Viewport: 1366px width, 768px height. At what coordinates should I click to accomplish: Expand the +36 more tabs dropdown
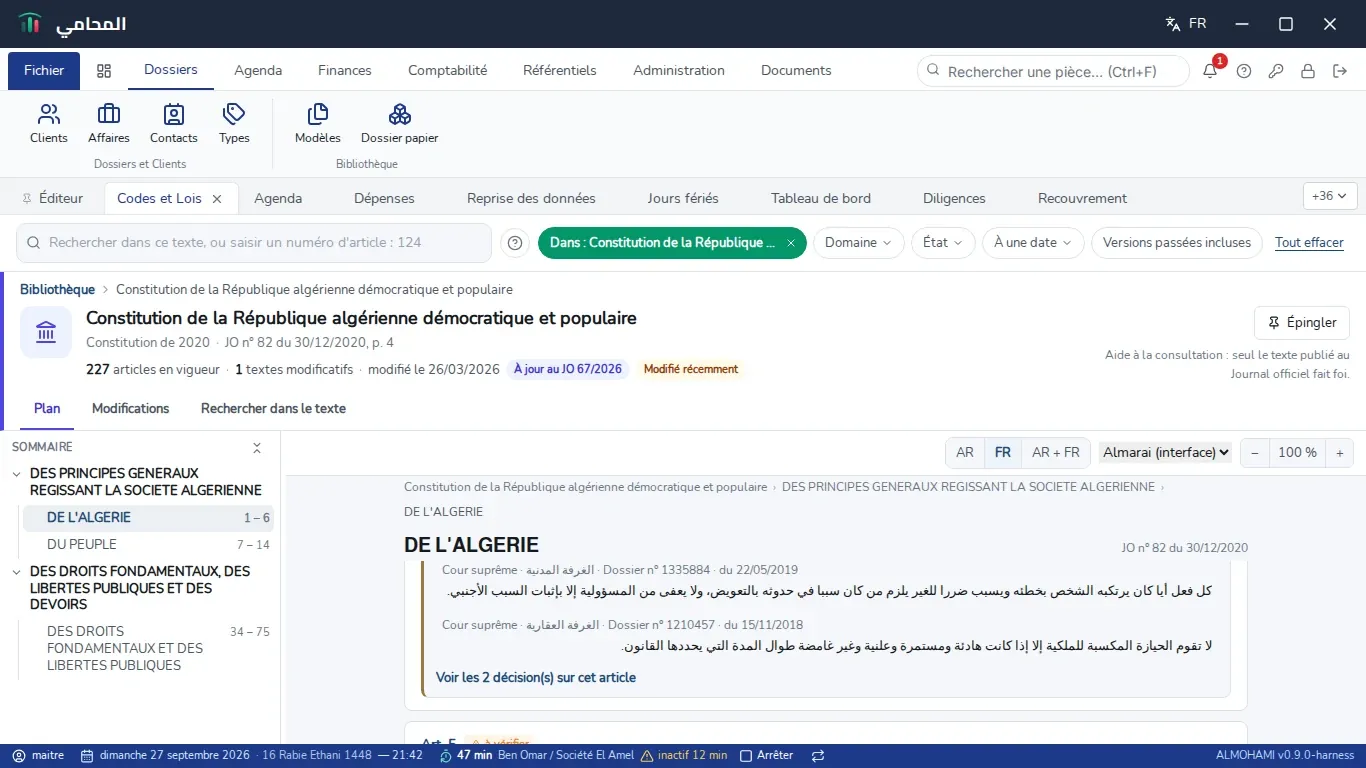(1330, 196)
